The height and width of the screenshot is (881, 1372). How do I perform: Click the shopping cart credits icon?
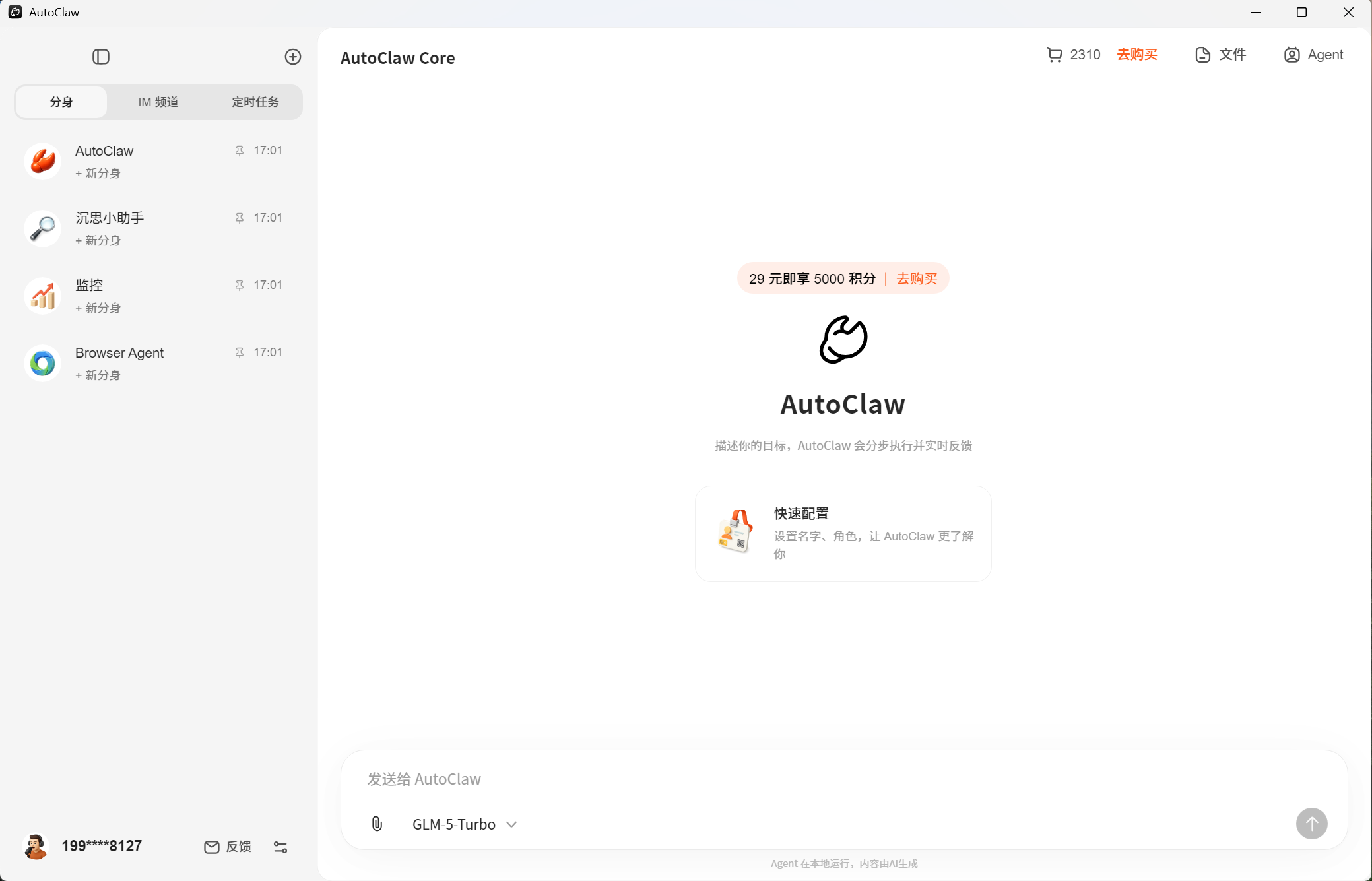(1055, 55)
